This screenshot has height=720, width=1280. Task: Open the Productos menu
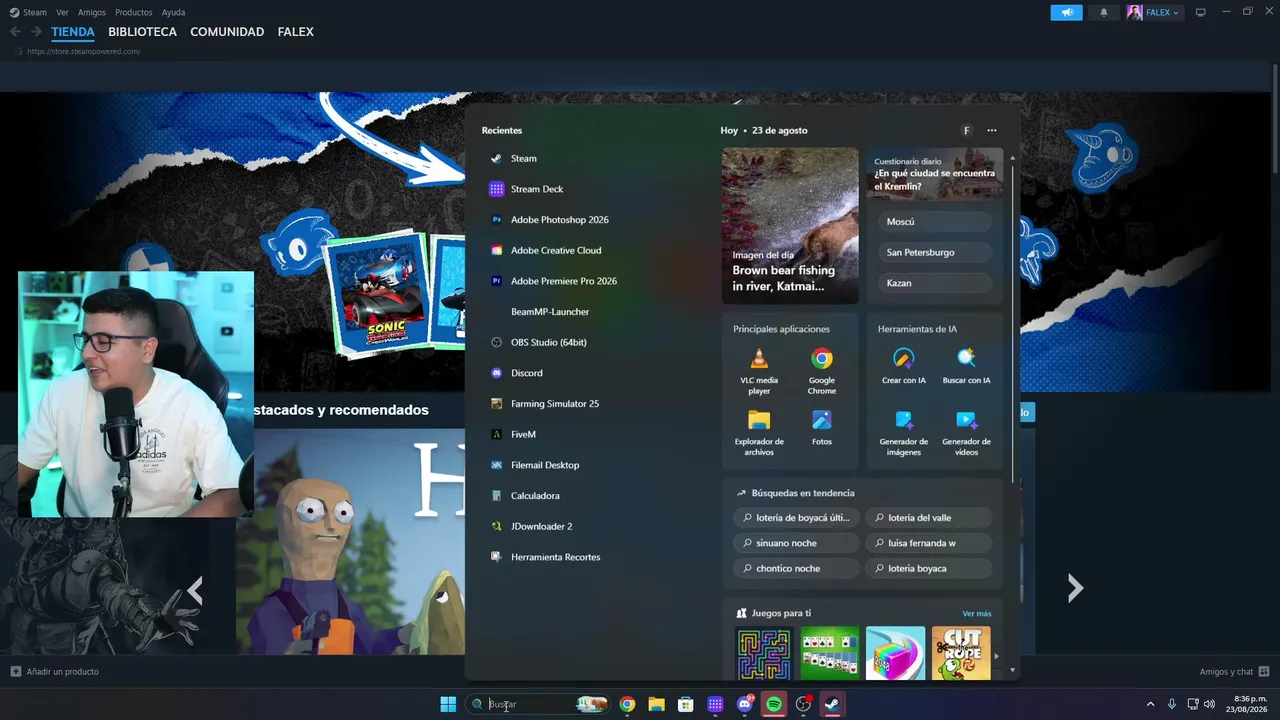pos(133,12)
